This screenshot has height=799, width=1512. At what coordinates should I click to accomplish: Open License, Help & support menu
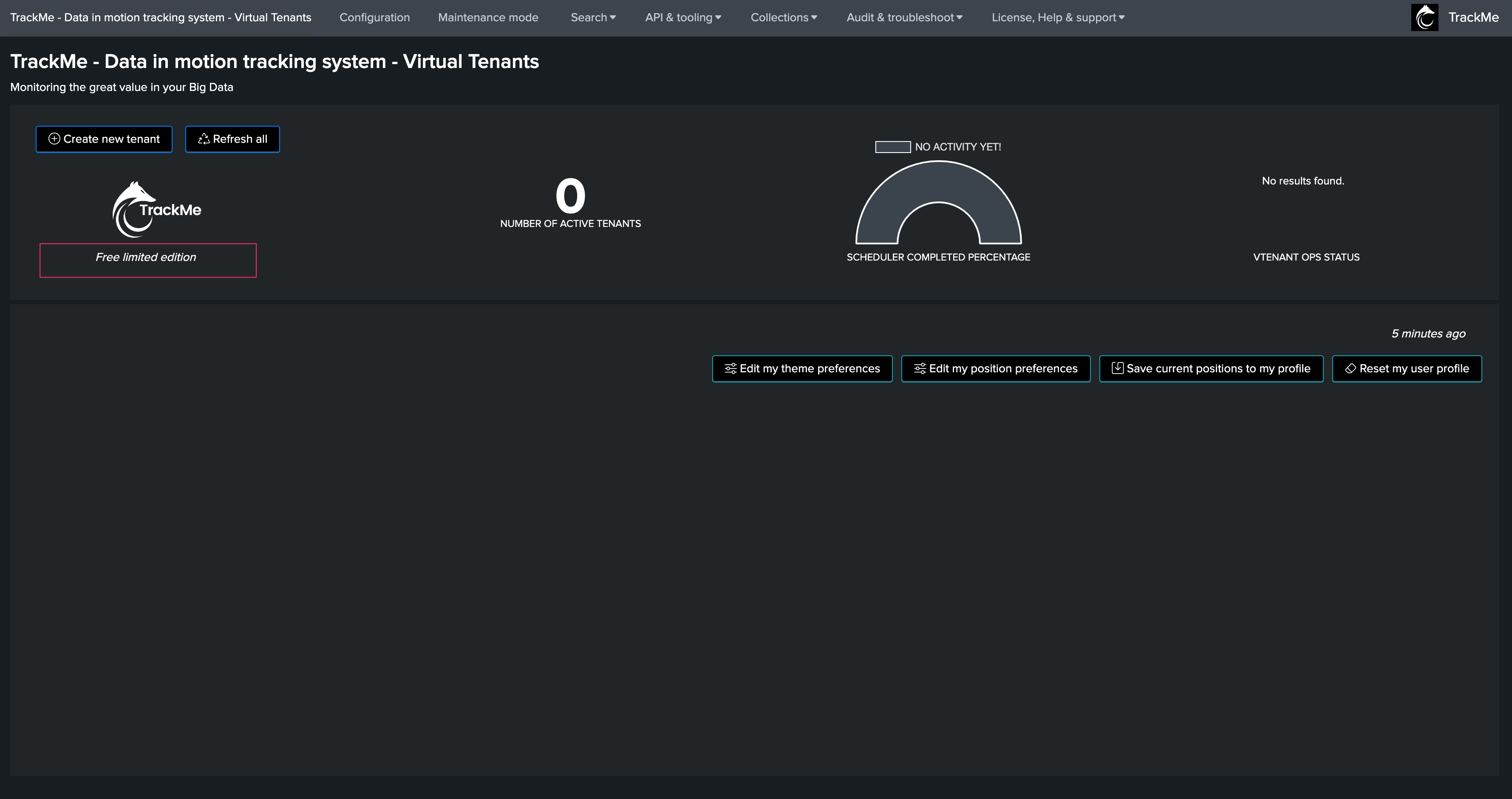pos(1058,17)
